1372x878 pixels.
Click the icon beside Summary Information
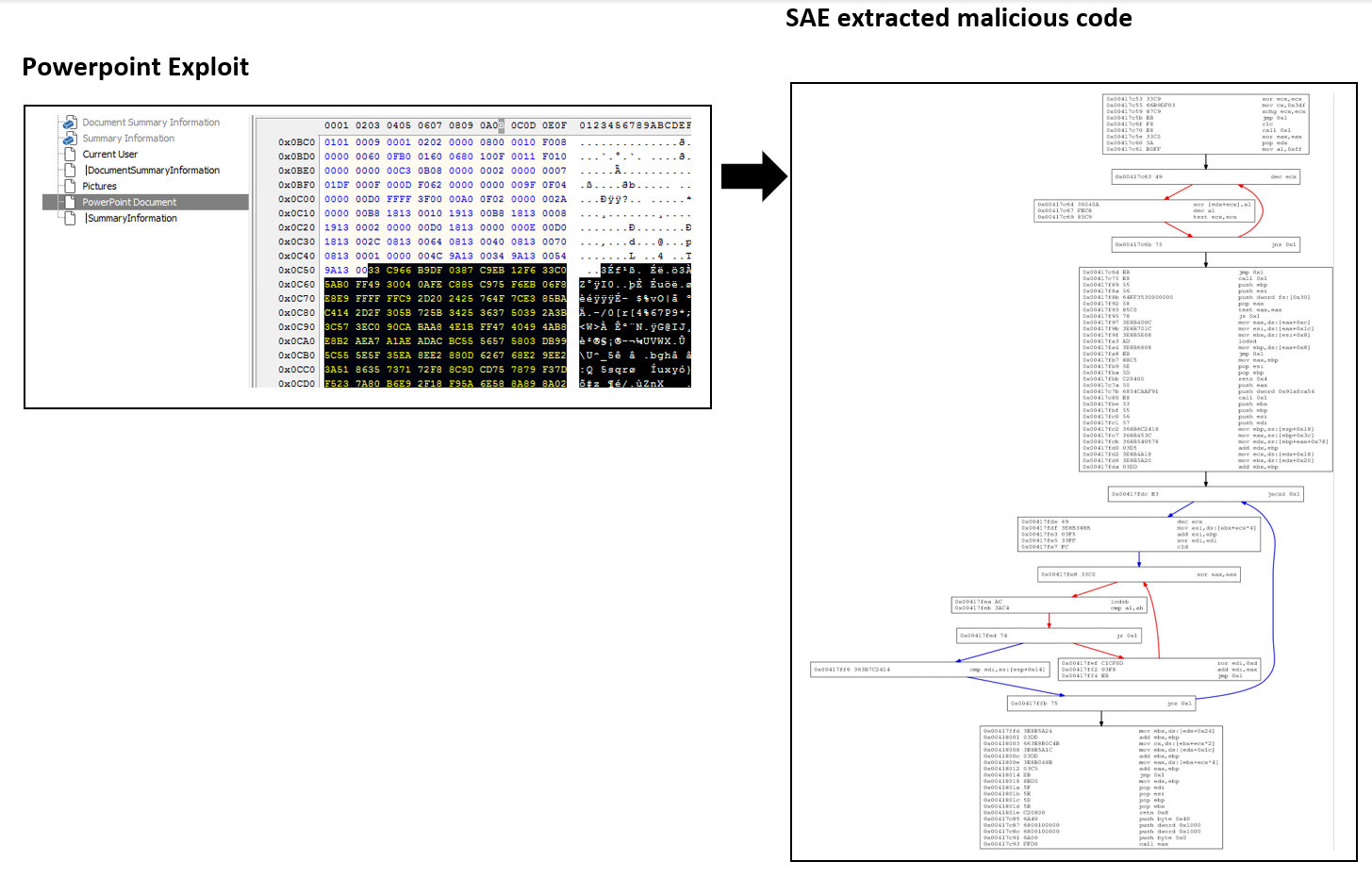click(69, 139)
